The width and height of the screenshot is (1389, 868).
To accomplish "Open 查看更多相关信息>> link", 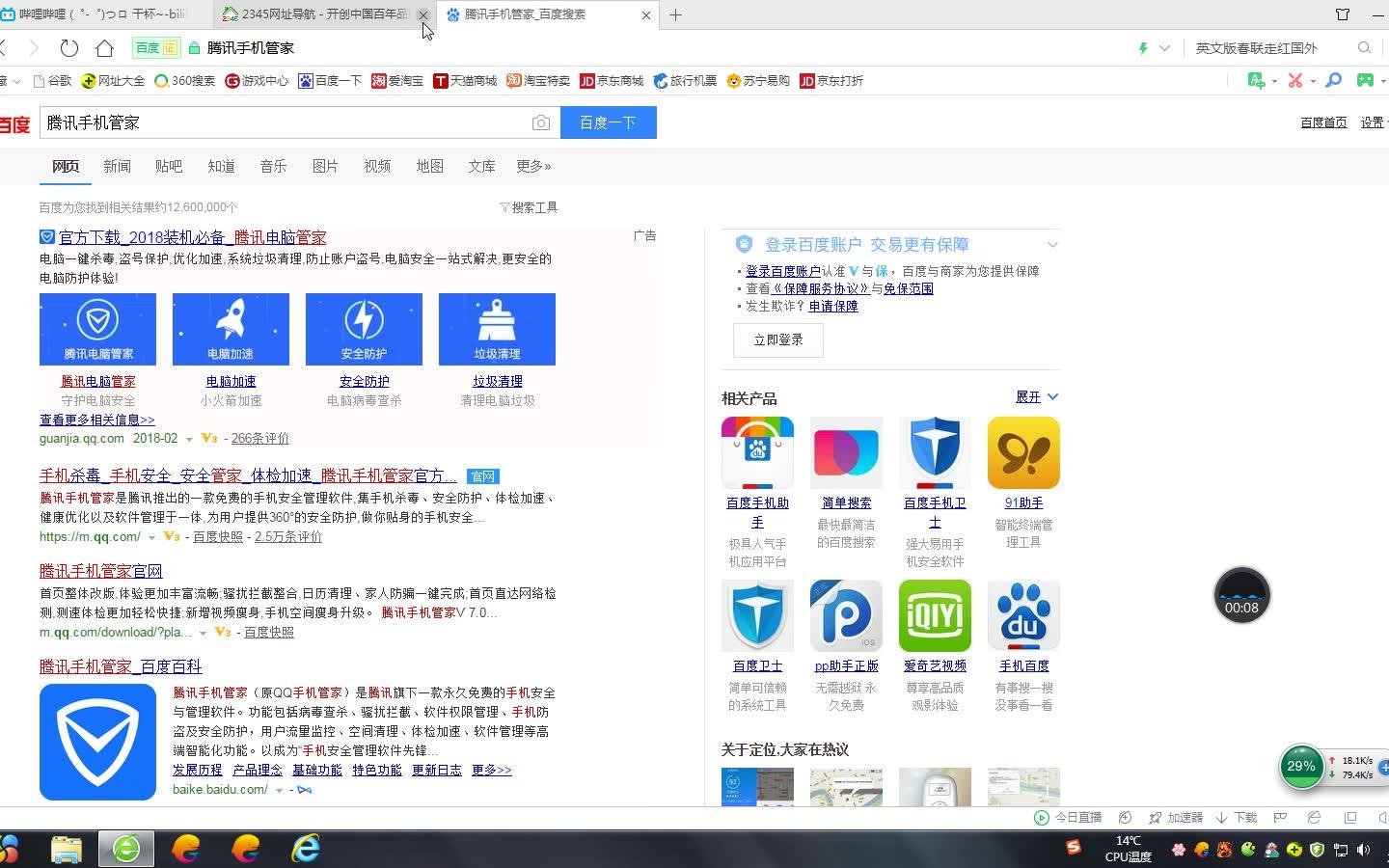I will click(x=96, y=420).
